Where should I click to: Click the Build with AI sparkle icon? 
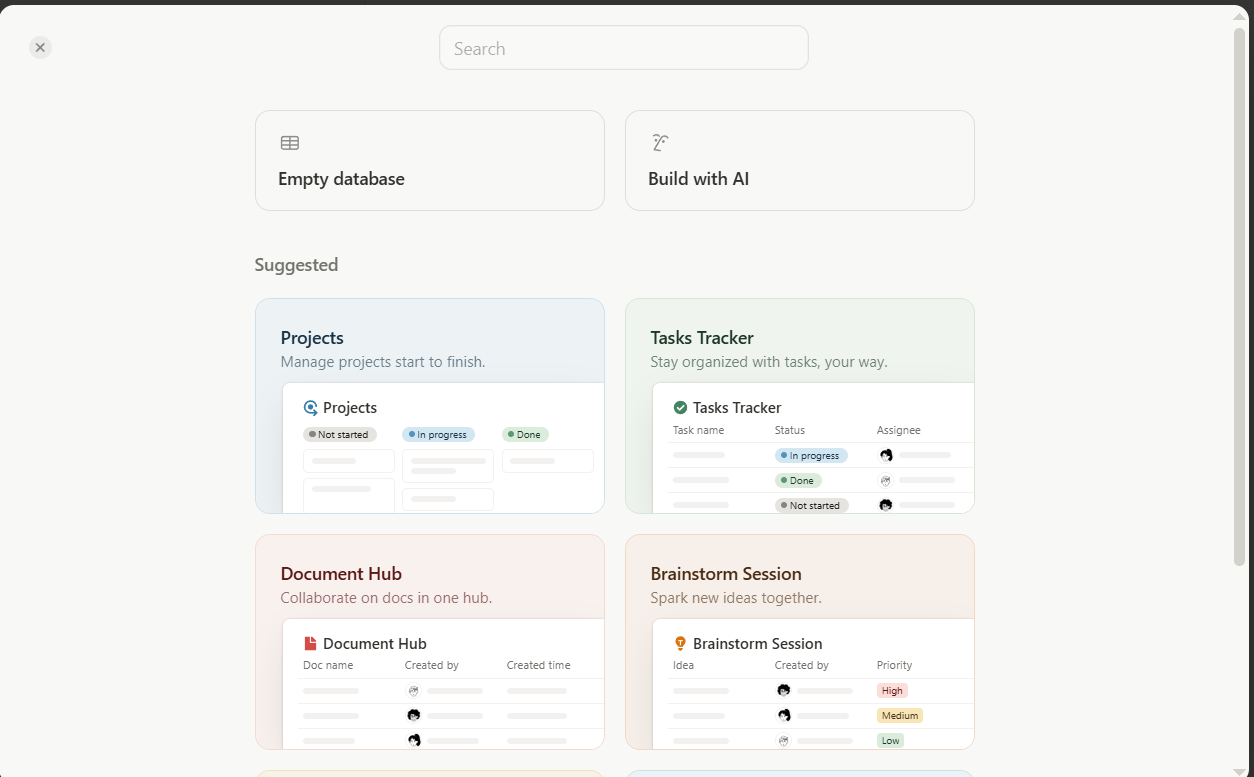point(659,143)
